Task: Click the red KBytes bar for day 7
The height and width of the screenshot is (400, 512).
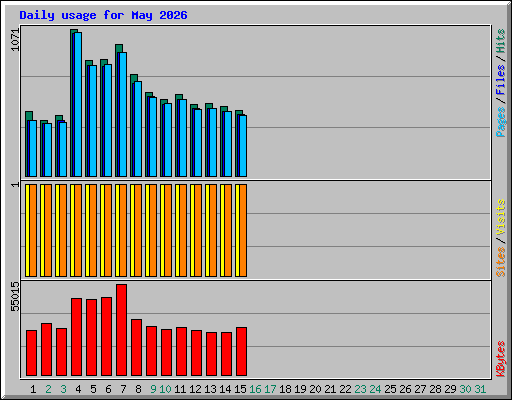Action: click(x=121, y=330)
